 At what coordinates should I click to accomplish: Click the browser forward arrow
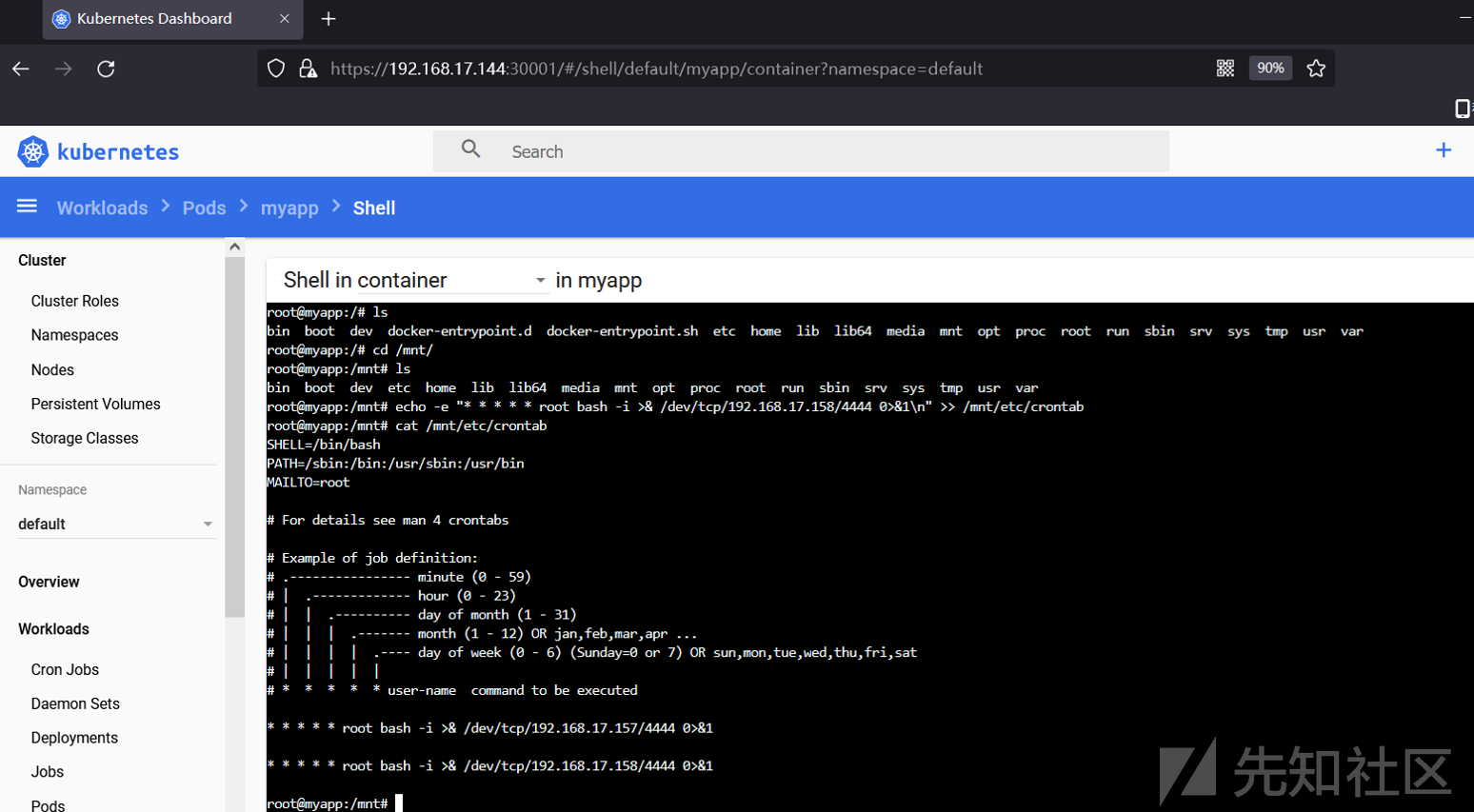pyautogui.click(x=63, y=69)
